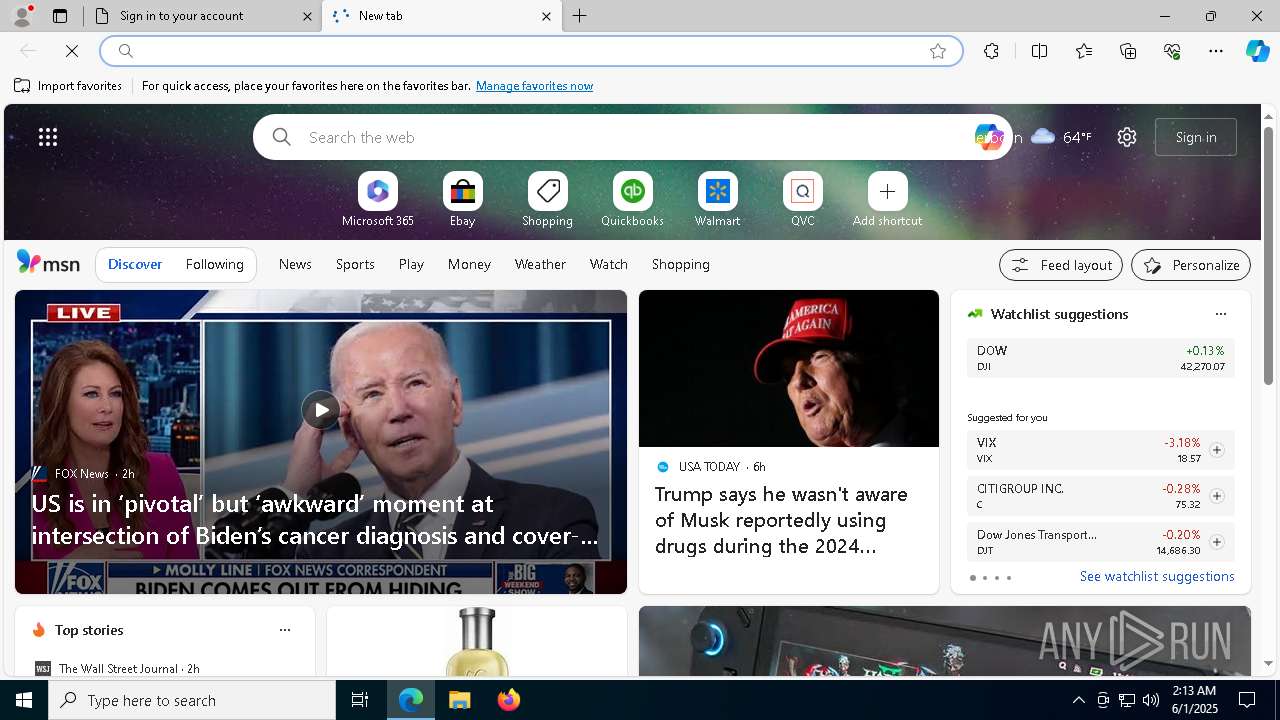1280x720 pixels.
Task: Open the Watch section
Action: click(x=609, y=264)
